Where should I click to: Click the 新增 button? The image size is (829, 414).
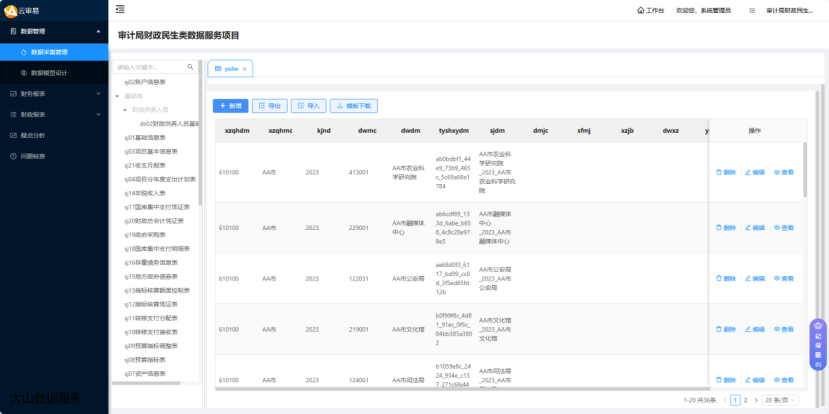click(x=231, y=105)
